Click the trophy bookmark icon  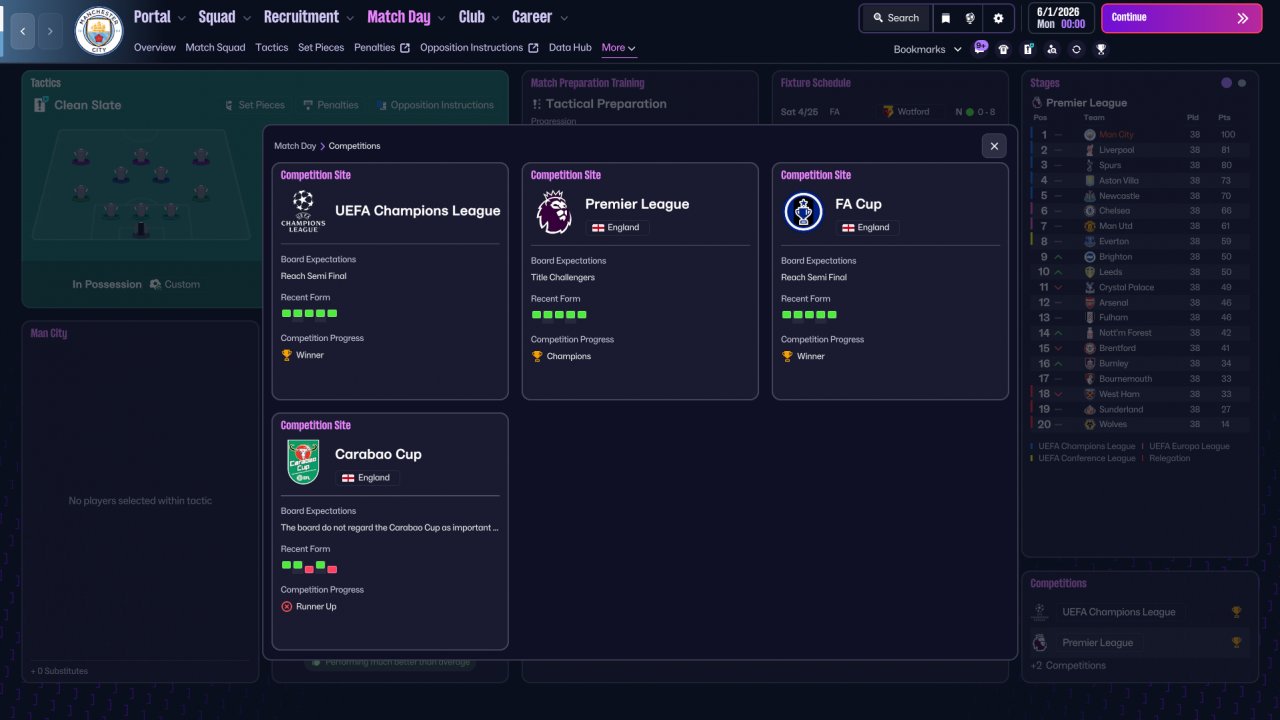click(1101, 49)
